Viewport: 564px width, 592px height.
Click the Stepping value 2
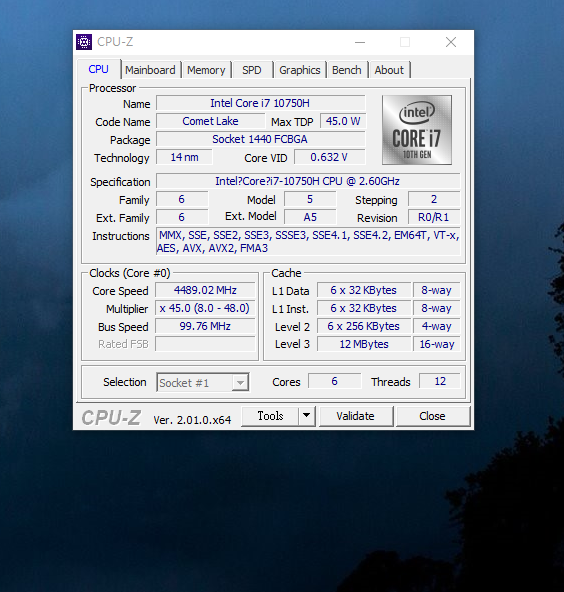point(434,199)
